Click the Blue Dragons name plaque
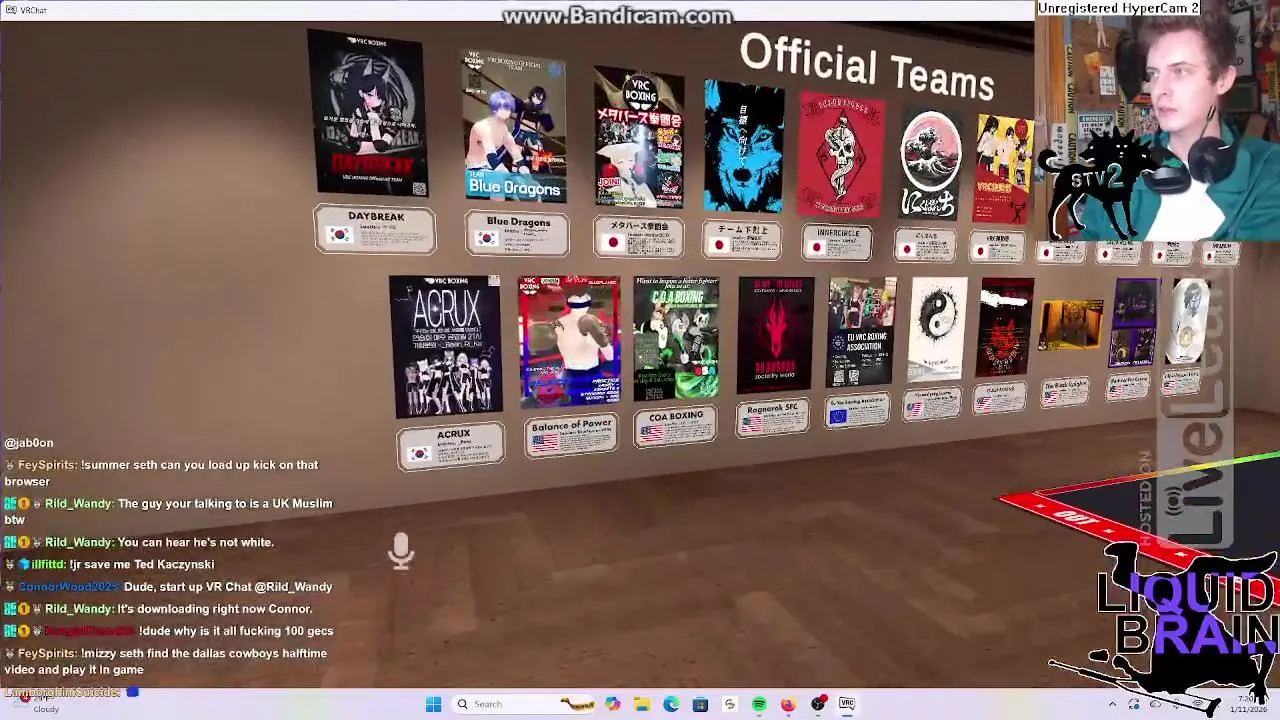The image size is (1280, 720). tap(517, 234)
